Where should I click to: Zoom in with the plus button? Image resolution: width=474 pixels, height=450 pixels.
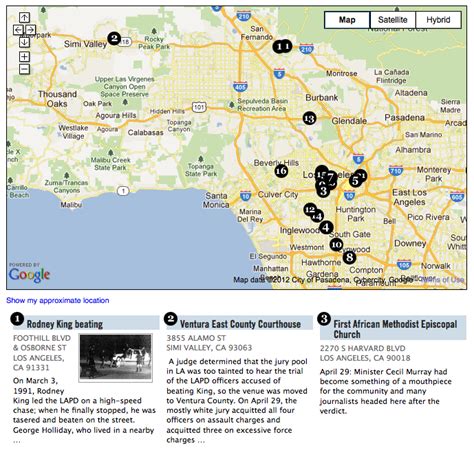[x=24, y=57]
